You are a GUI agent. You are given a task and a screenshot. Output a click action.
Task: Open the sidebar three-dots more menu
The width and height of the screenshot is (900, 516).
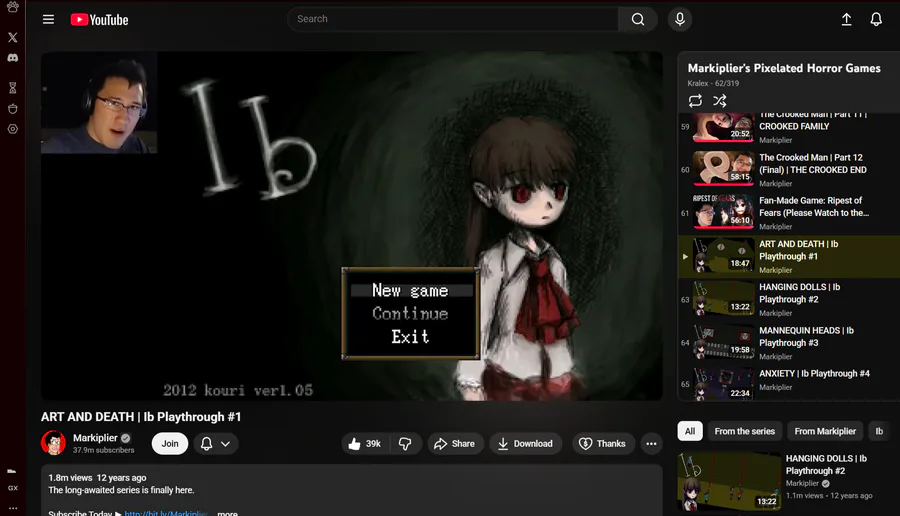tap(13, 508)
